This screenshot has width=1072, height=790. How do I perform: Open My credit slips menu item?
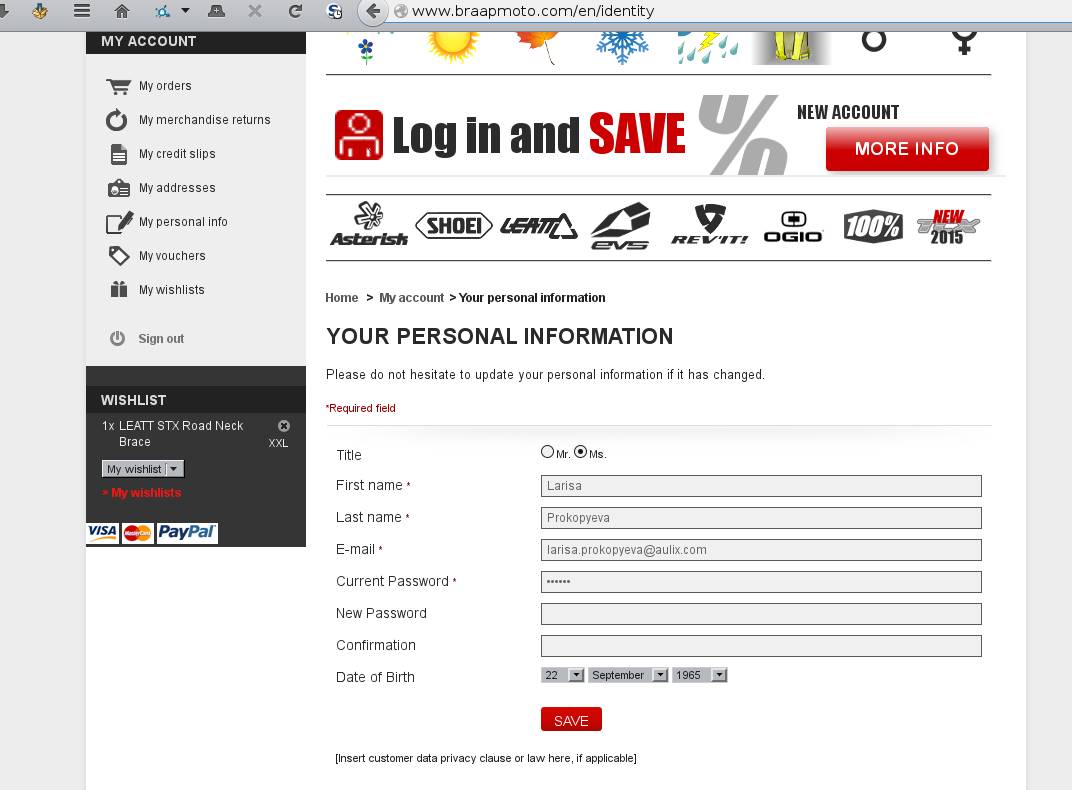(177, 154)
